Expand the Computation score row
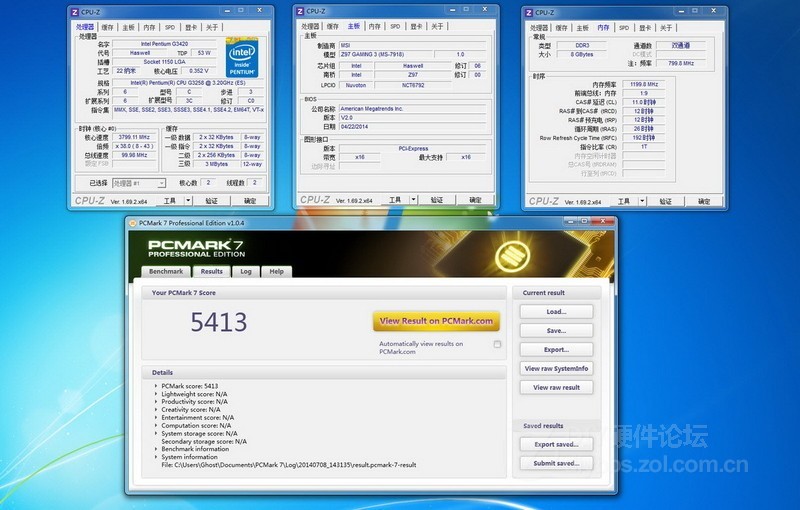 tap(156, 425)
